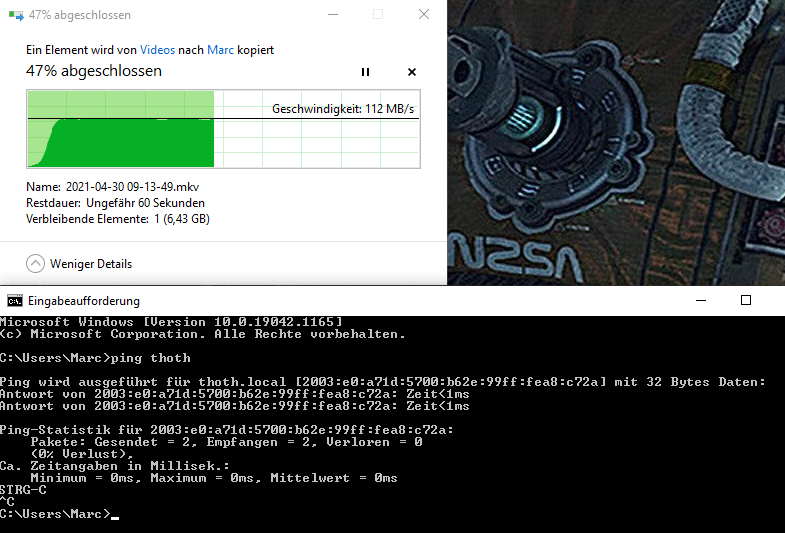Click Restdauer Ungefähr 60 Sekunden text
Screen dimensions: 785x533
coord(116,203)
